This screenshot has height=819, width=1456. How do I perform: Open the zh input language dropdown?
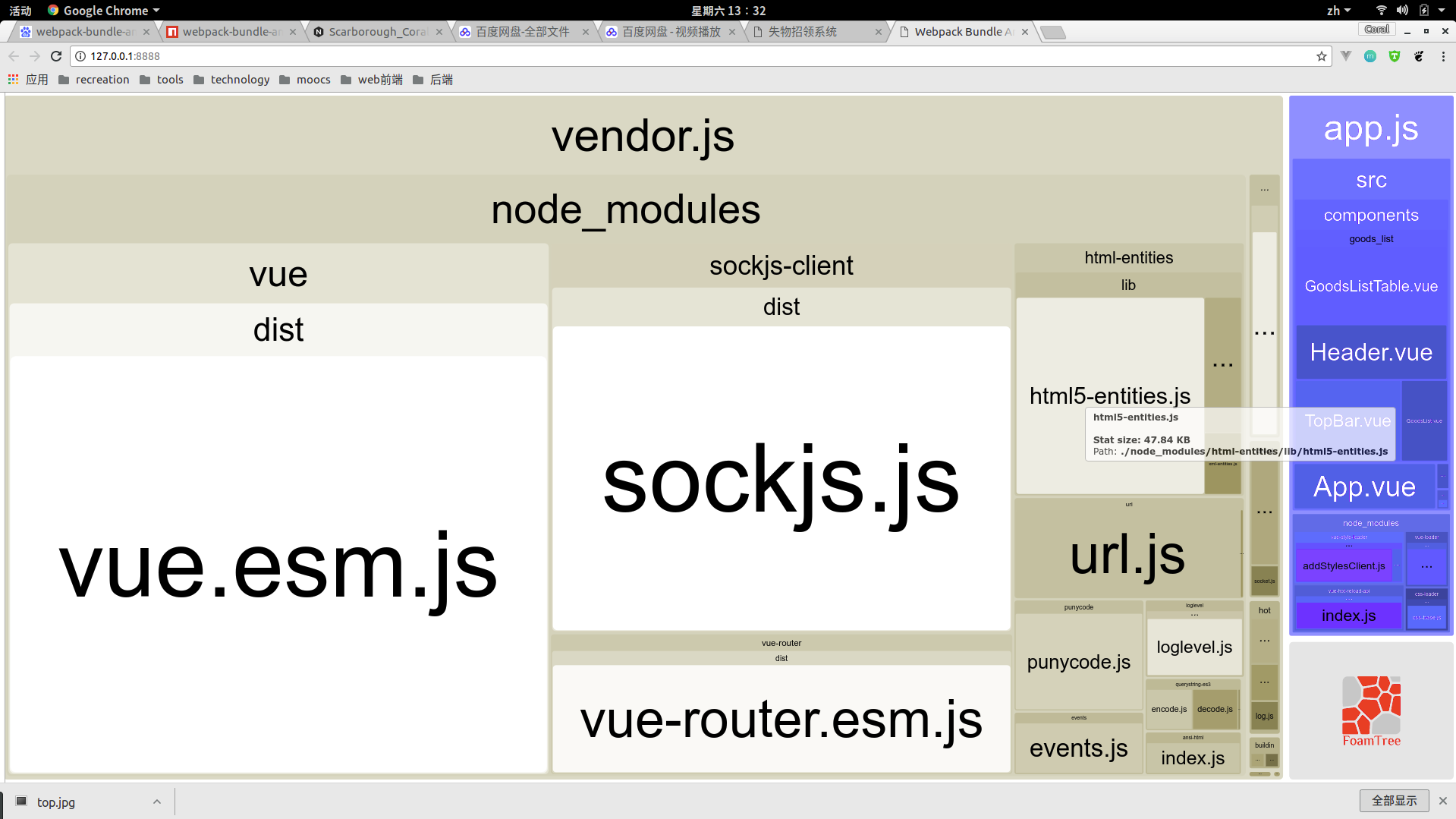click(x=1338, y=11)
